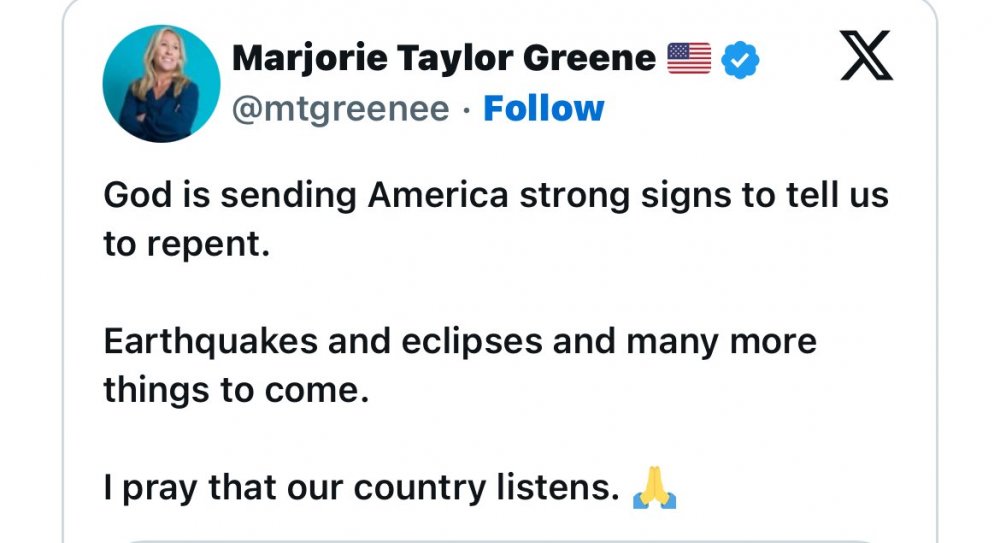Image resolution: width=1000 pixels, height=543 pixels.
Task: Click the sentence "I pray that our country listens."
Action: point(357,488)
